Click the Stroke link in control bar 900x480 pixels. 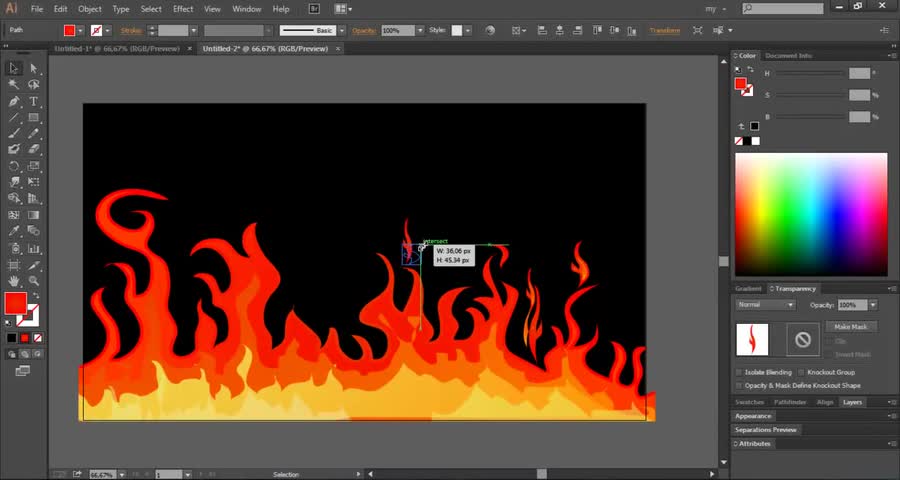pos(131,30)
